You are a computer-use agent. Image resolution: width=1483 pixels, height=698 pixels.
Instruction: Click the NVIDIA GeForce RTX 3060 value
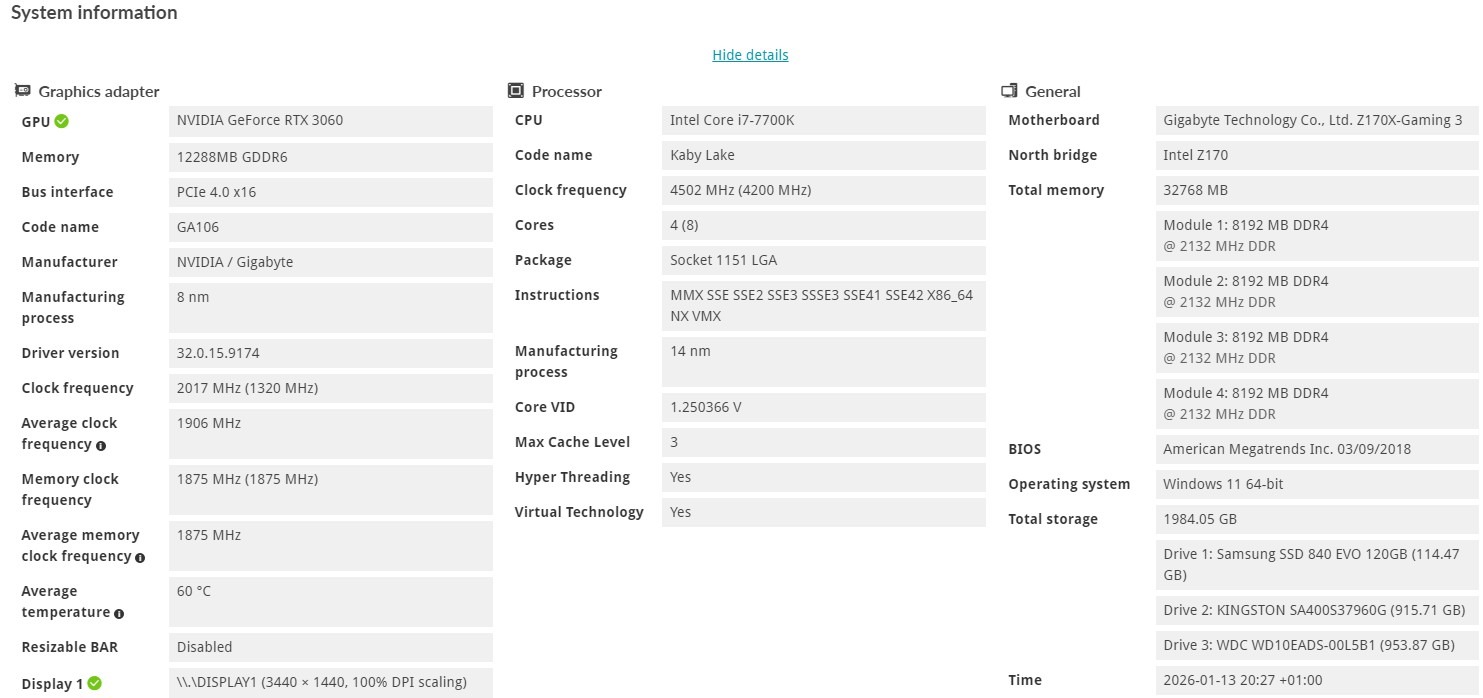pyautogui.click(x=260, y=121)
